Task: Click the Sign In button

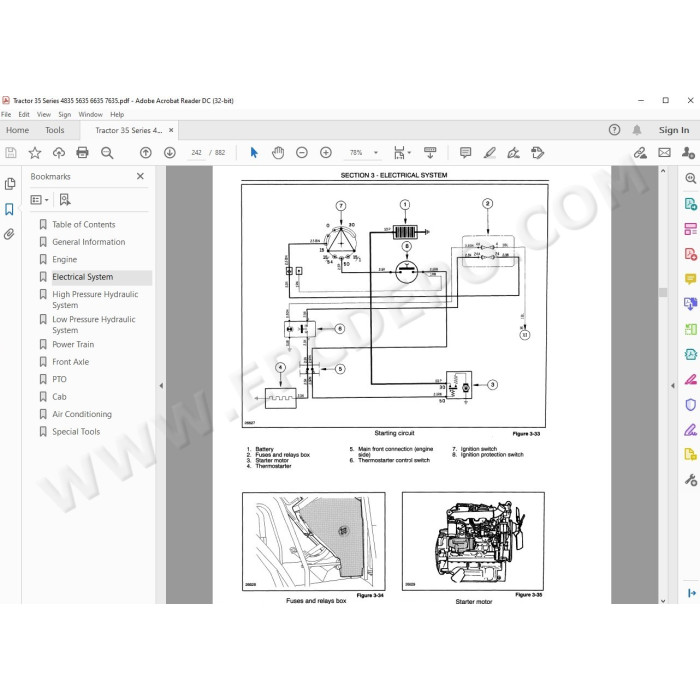Action: coord(674,130)
